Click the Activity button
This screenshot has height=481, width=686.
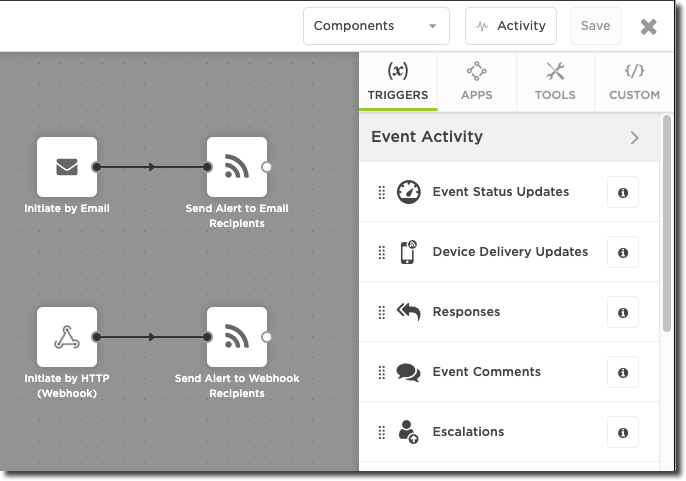[510, 26]
